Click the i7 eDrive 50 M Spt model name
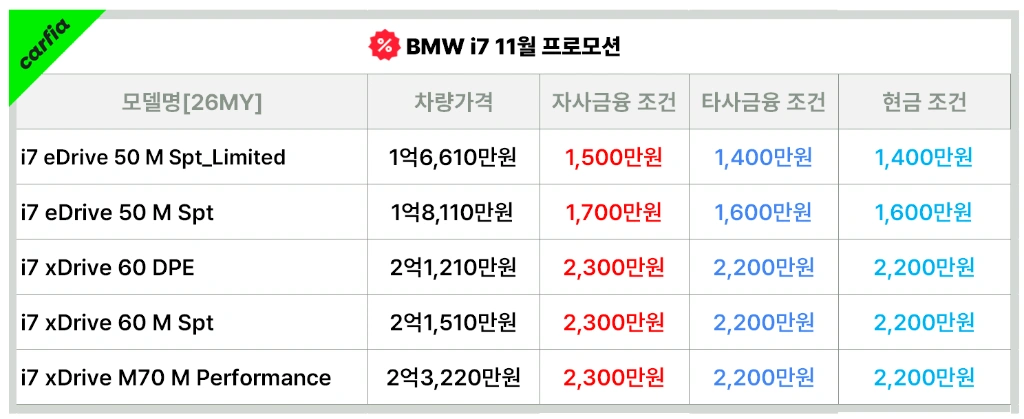The width and height of the screenshot is (1024, 419). point(118,212)
